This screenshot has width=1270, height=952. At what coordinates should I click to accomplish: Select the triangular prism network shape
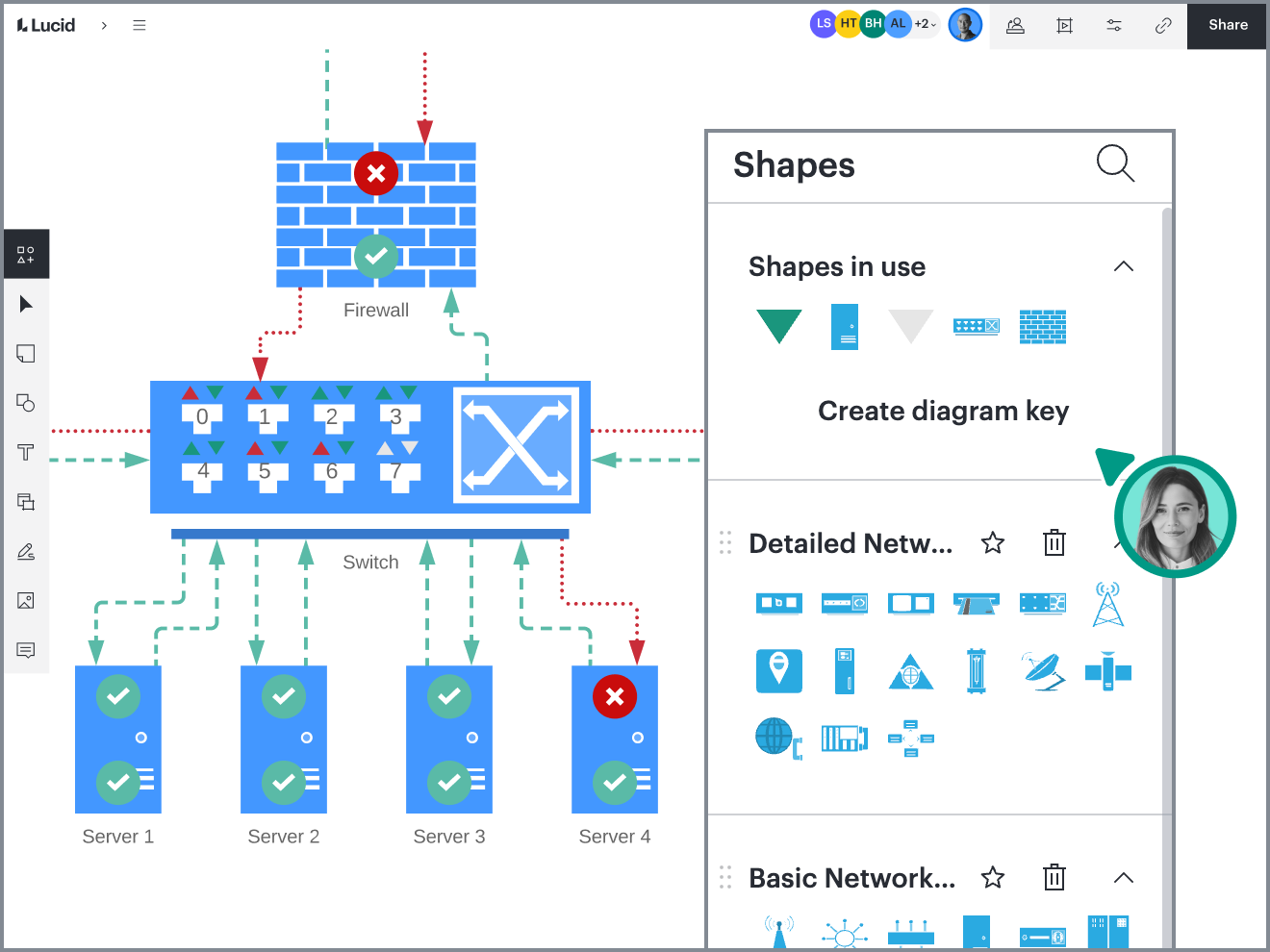click(x=910, y=671)
